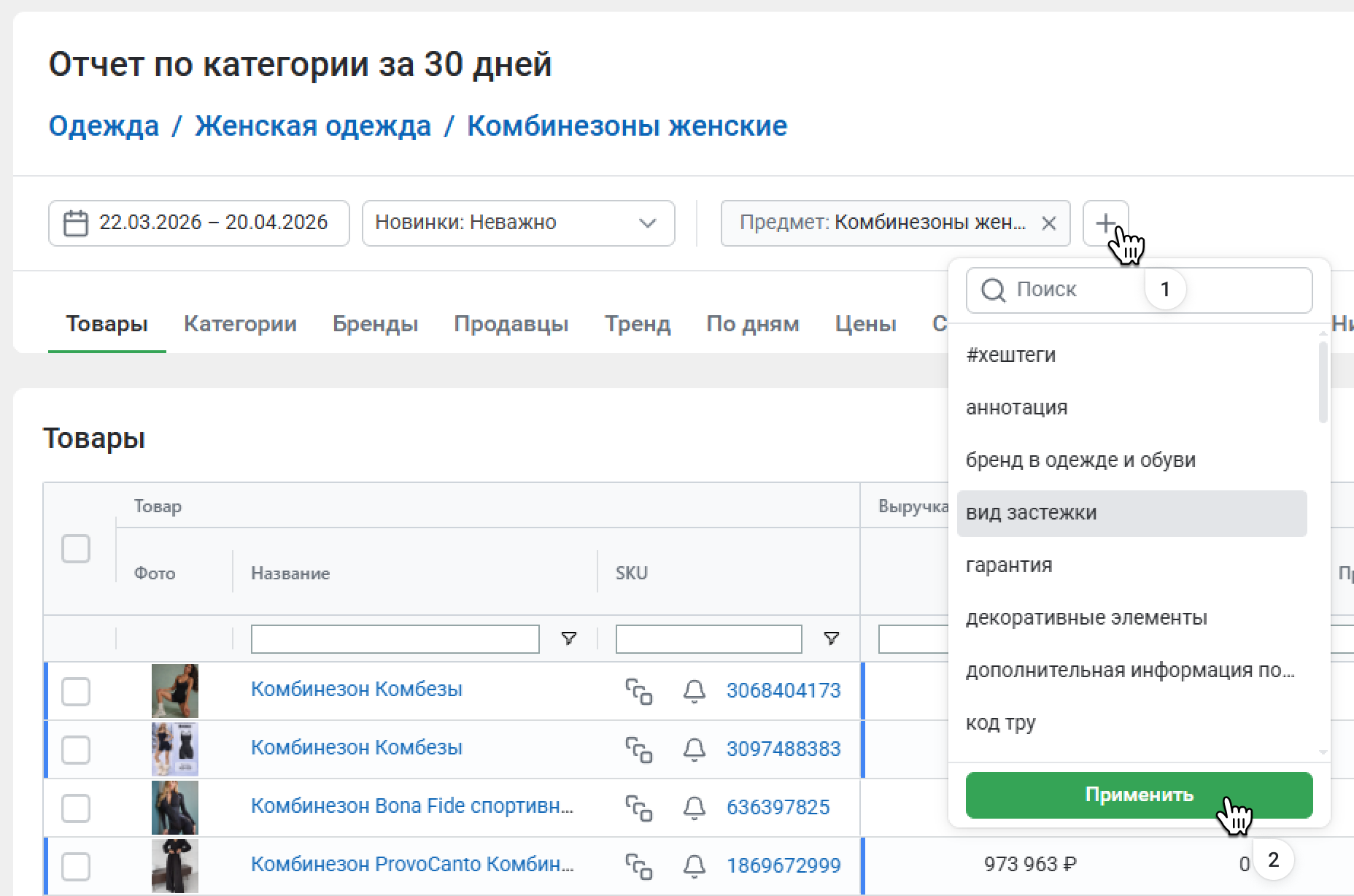Click the filter funnel icon for Название column
The width and height of the screenshot is (1354, 896).
[568, 639]
